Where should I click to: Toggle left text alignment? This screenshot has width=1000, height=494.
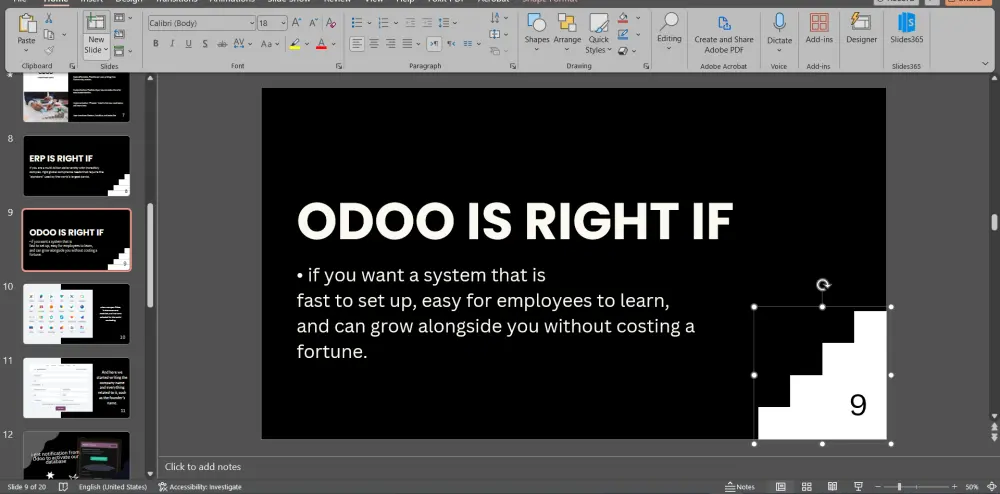(357, 44)
